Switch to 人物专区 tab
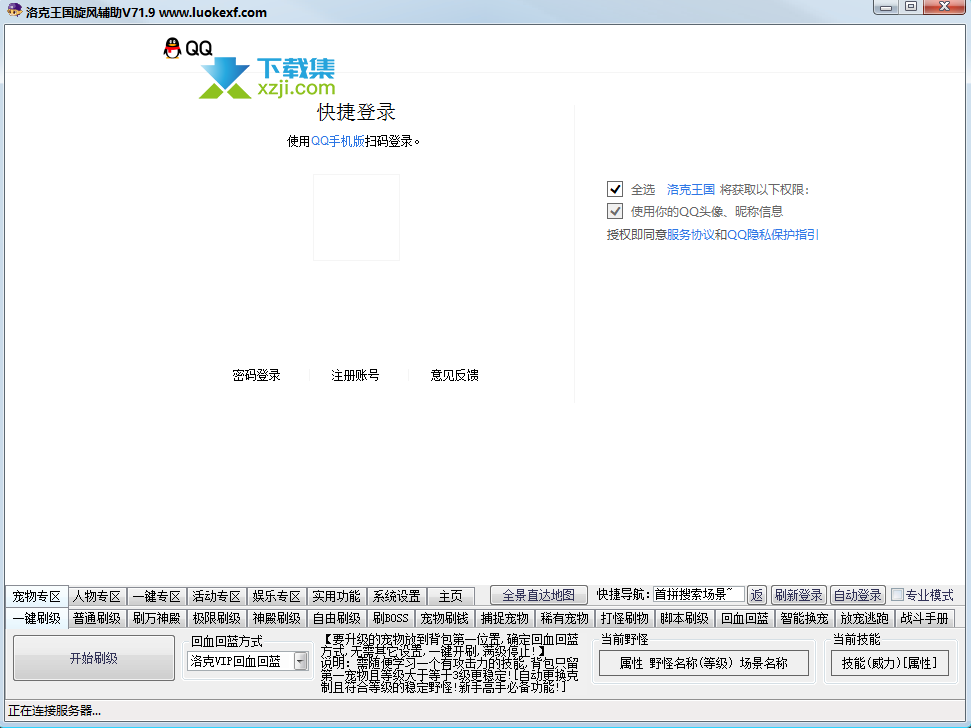Image resolution: width=971 pixels, height=728 pixels. [x=97, y=596]
